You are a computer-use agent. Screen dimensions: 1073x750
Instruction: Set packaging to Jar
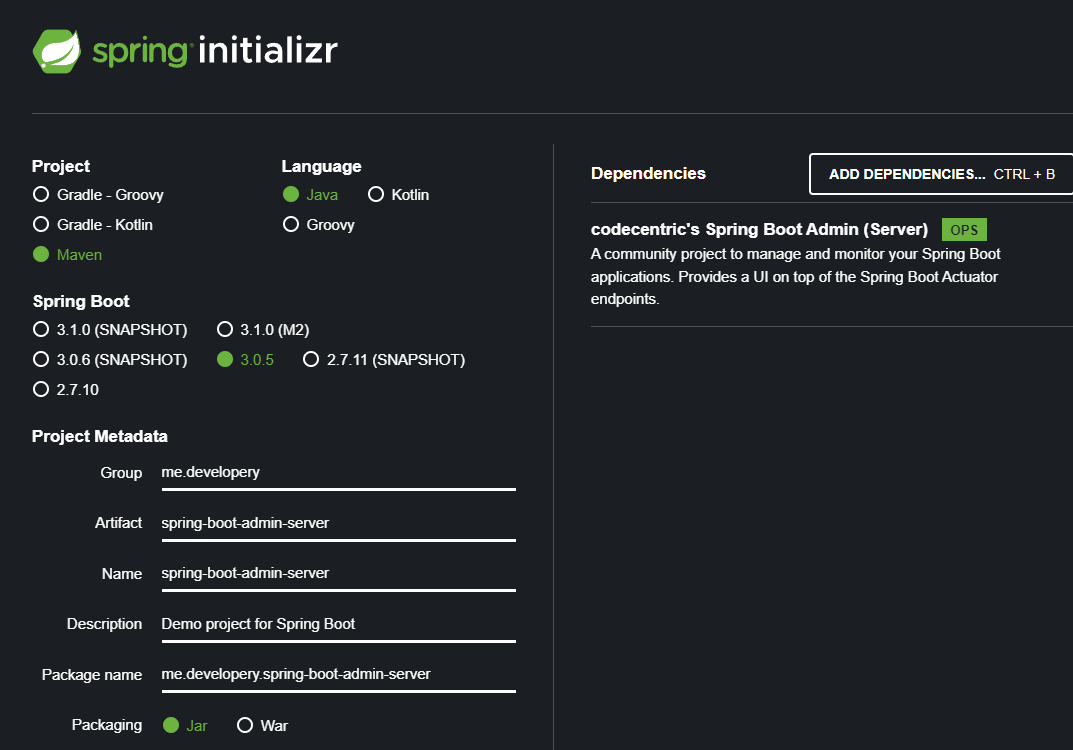pos(185,725)
